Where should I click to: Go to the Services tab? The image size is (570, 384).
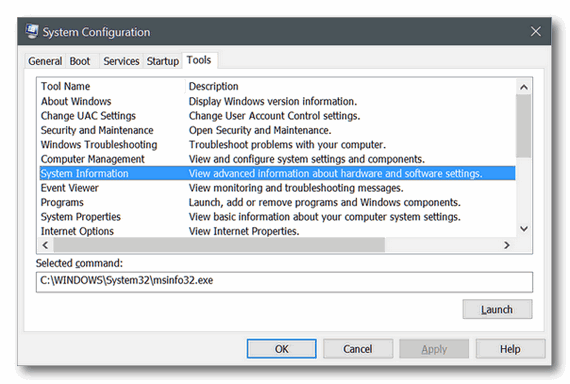click(121, 61)
